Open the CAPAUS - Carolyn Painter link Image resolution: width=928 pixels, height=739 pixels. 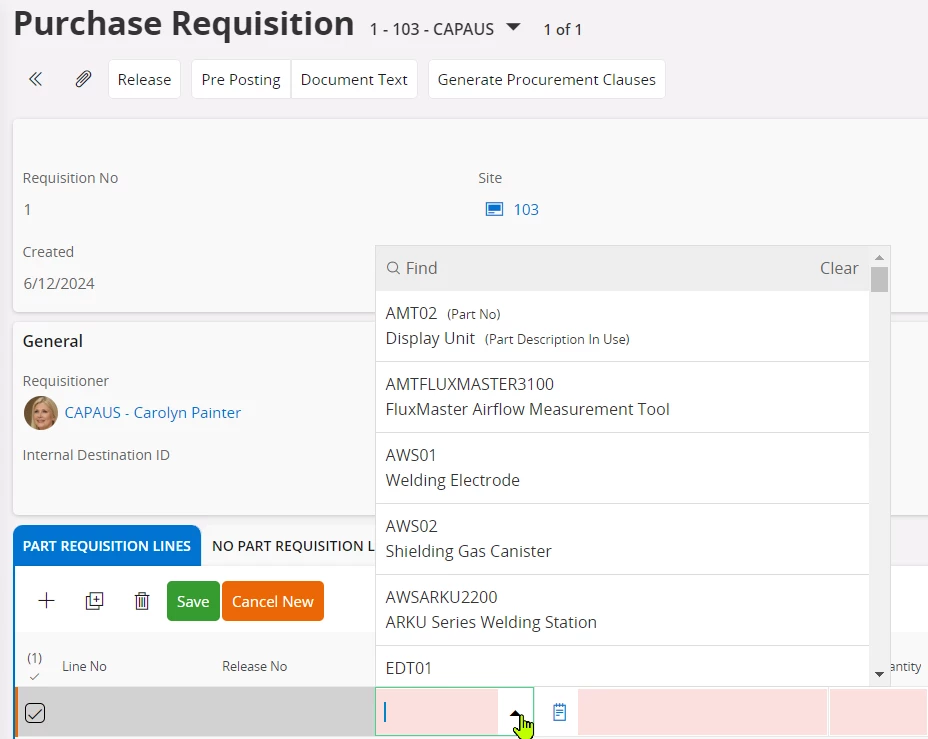[153, 413]
